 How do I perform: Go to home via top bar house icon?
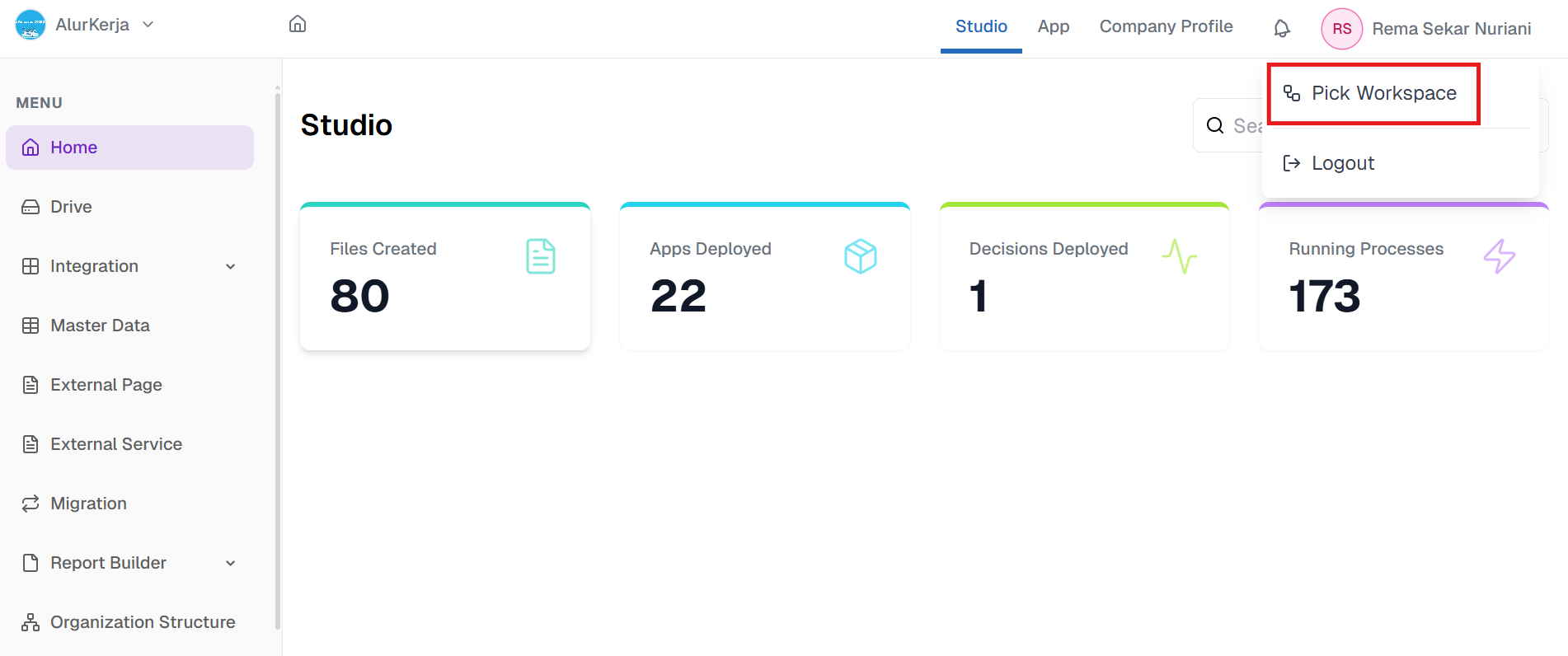coord(298,24)
